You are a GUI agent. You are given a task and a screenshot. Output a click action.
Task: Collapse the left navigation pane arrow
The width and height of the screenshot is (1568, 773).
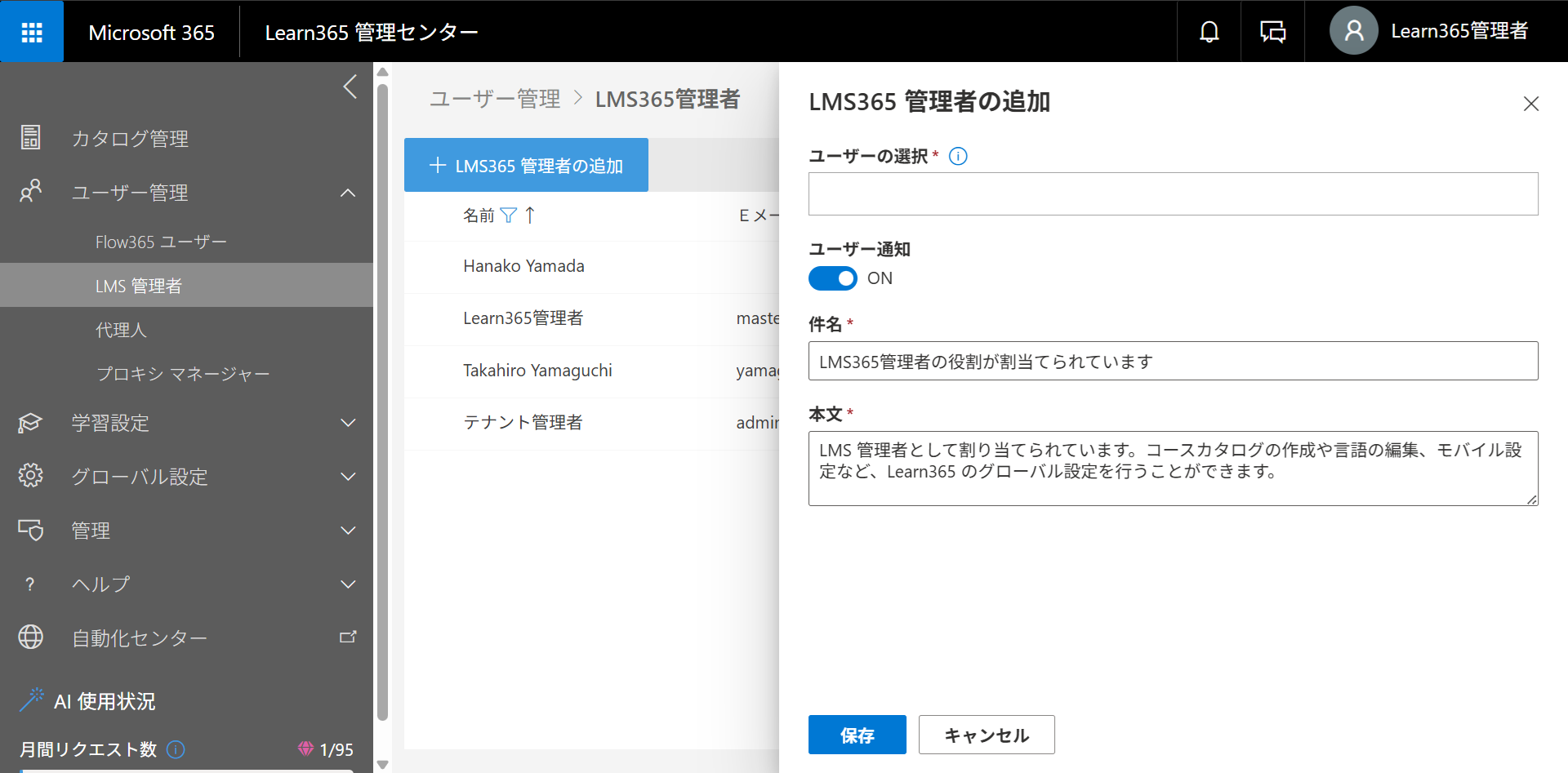pos(350,87)
